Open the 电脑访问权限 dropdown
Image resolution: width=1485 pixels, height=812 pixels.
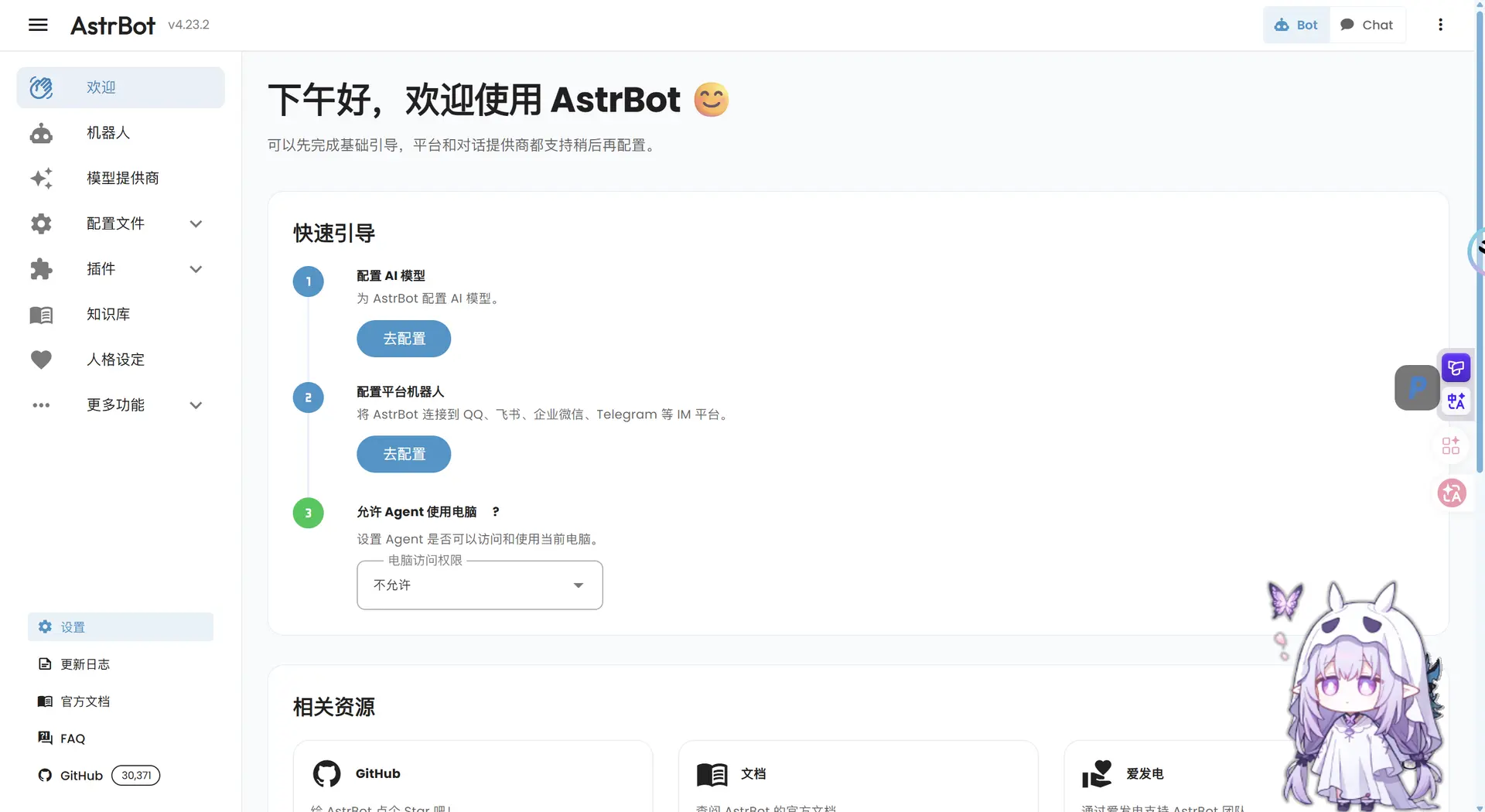pos(480,585)
